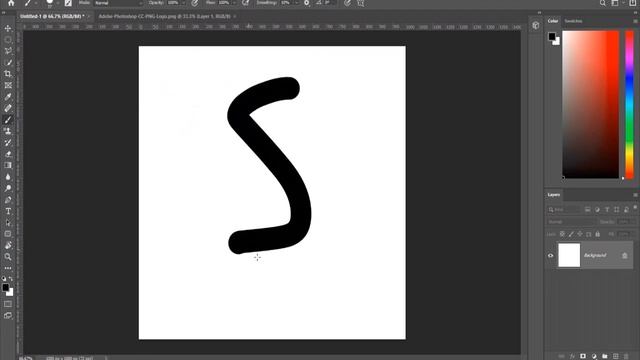Click the brush Opacity value field
The image size is (640, 360).
174,3
